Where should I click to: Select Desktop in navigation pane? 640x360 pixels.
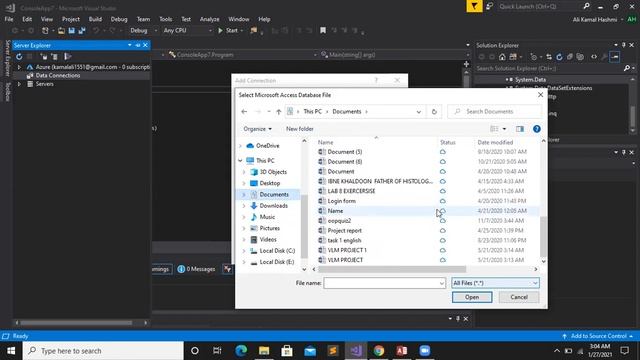click(270, 183)
